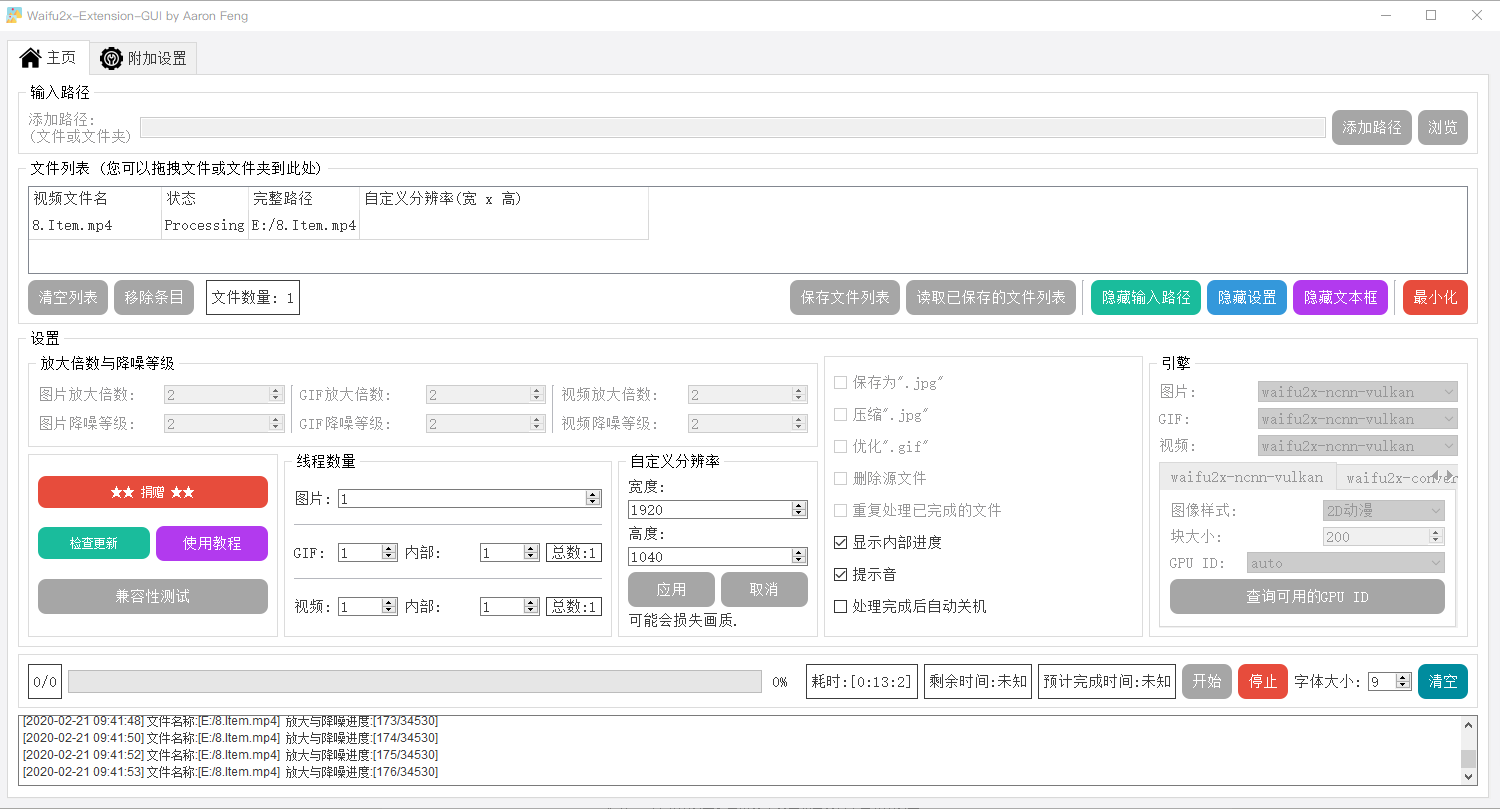
Task: Toggle the 显示内部进度 checkbox
Action: 841,543
